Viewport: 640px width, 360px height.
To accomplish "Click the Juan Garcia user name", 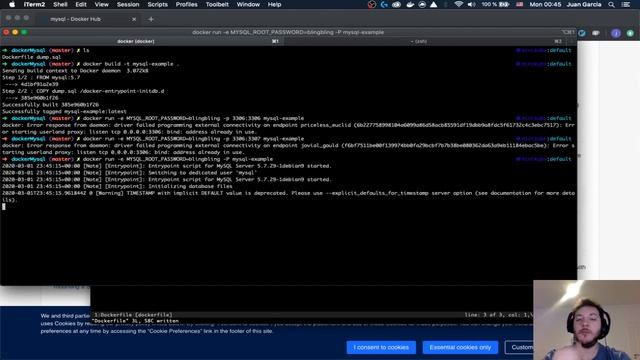I will point(584,4).
